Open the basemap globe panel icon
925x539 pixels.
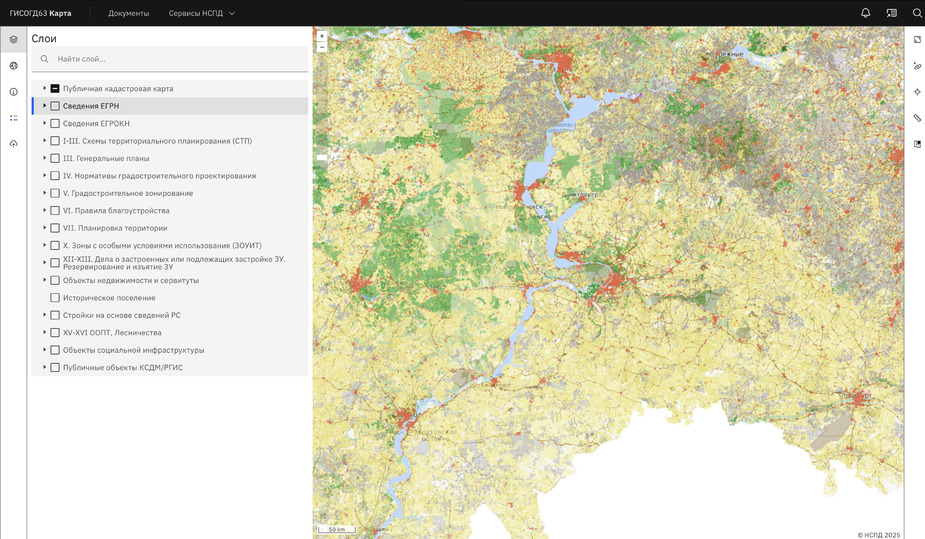[14, 66]
